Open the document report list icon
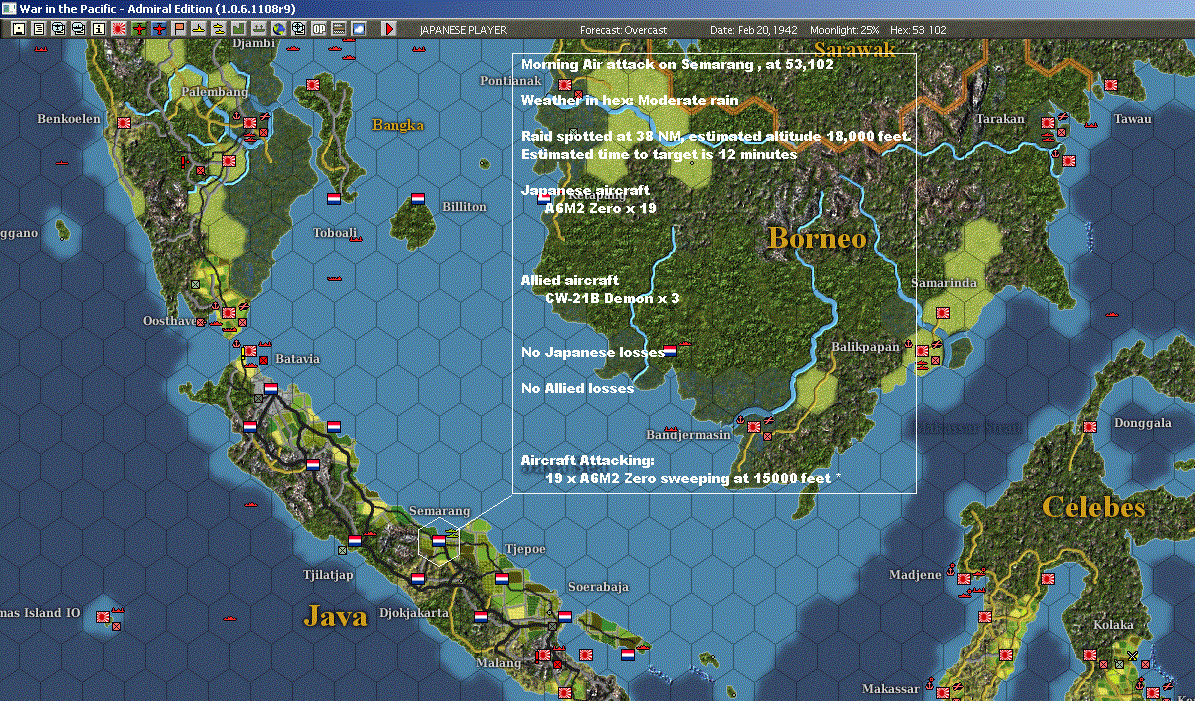Viewport: 1195px width, 701px height. pyautogui.click(x=39, y=29)
